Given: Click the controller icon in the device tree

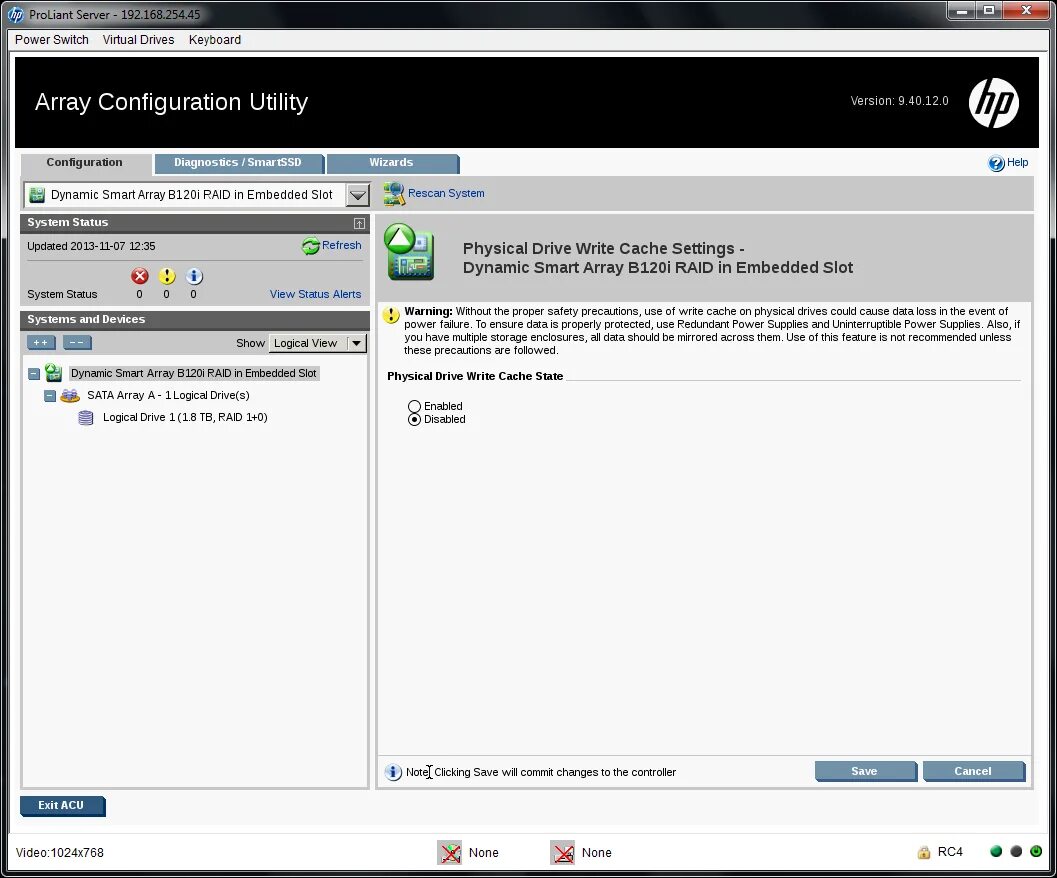Looking at the screenshot, I should tap(53, 373).
